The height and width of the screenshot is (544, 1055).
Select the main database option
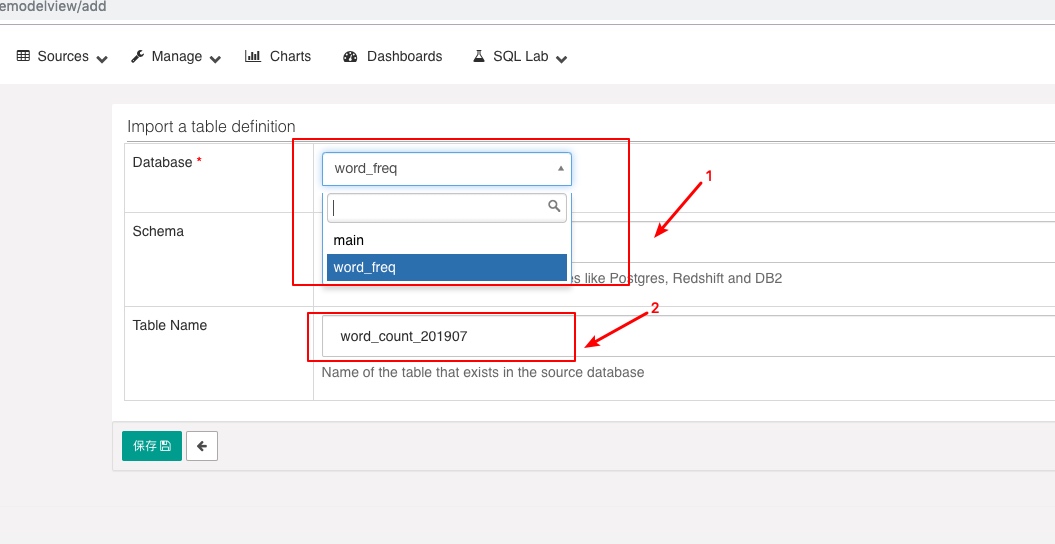click(447, 240)
